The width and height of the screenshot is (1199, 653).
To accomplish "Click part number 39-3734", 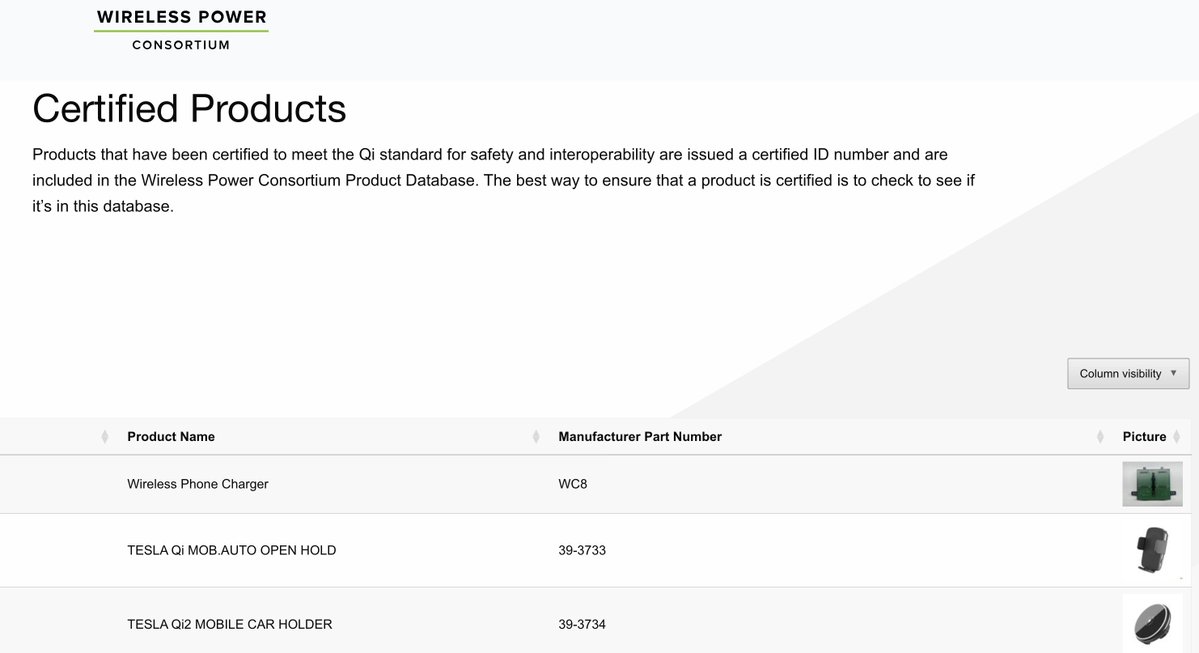I will click(x=582, y=625).
